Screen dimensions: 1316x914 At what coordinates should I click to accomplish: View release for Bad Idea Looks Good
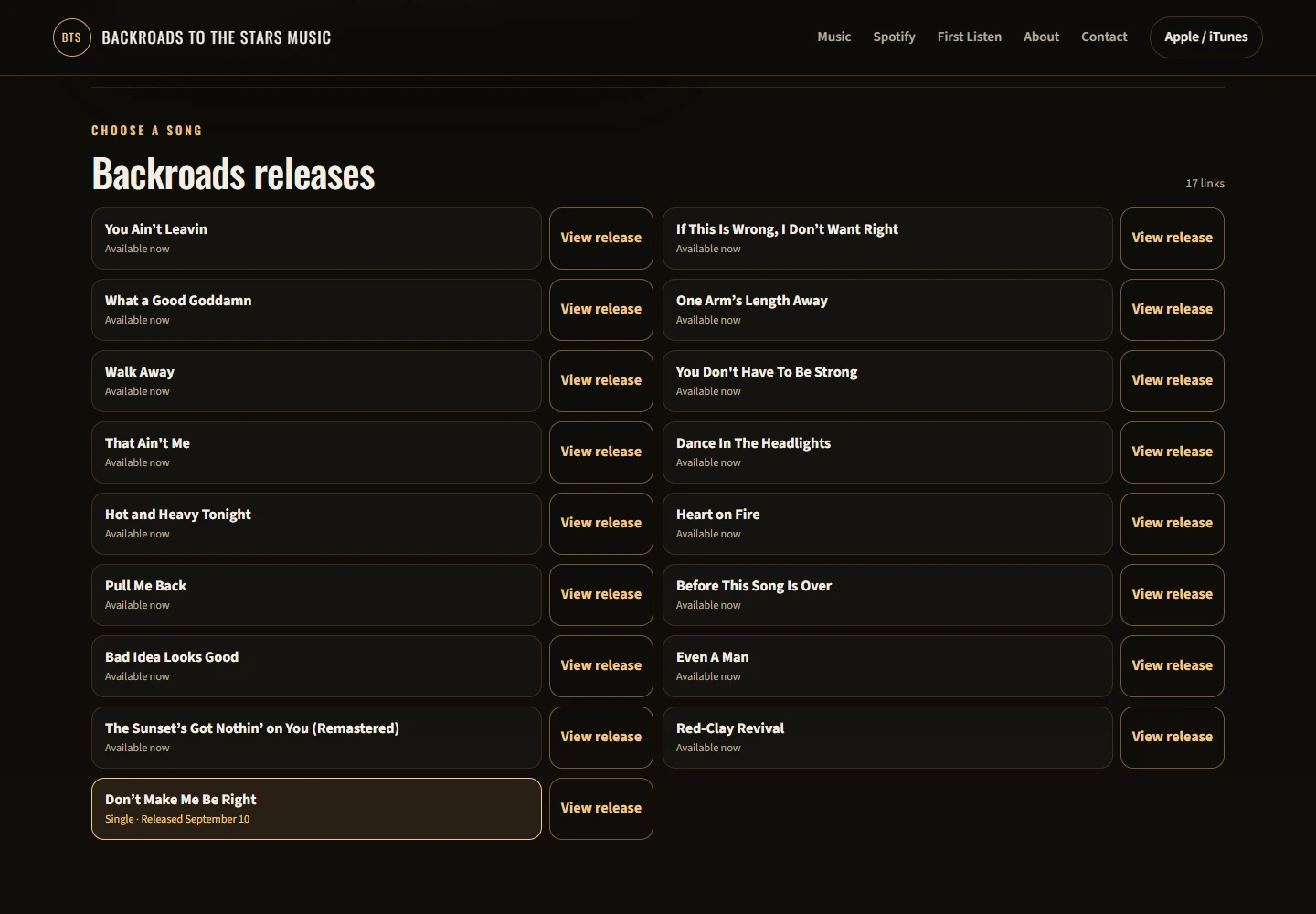coord(601,666)
